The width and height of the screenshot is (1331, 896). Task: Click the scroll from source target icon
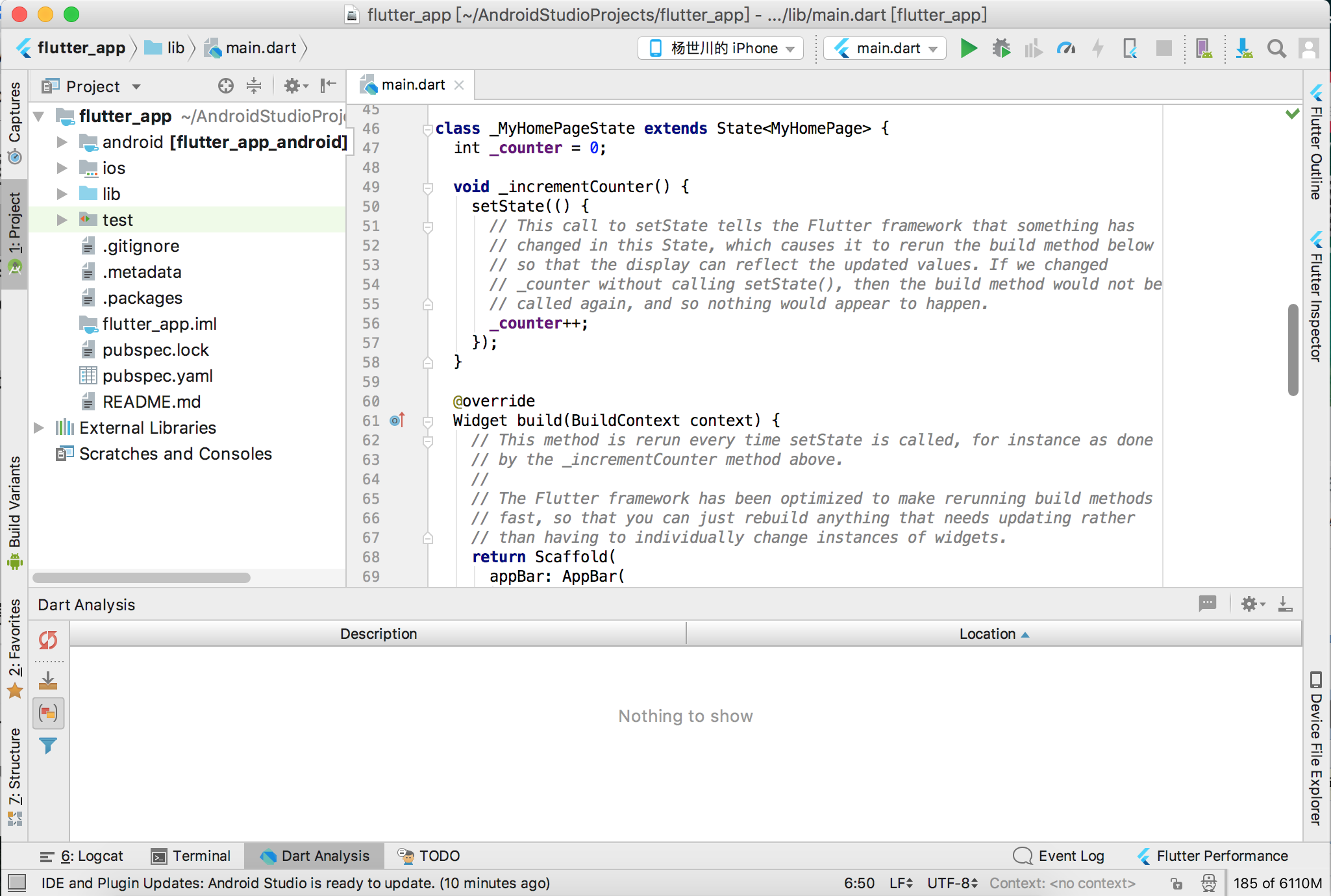tap(225, 86)
